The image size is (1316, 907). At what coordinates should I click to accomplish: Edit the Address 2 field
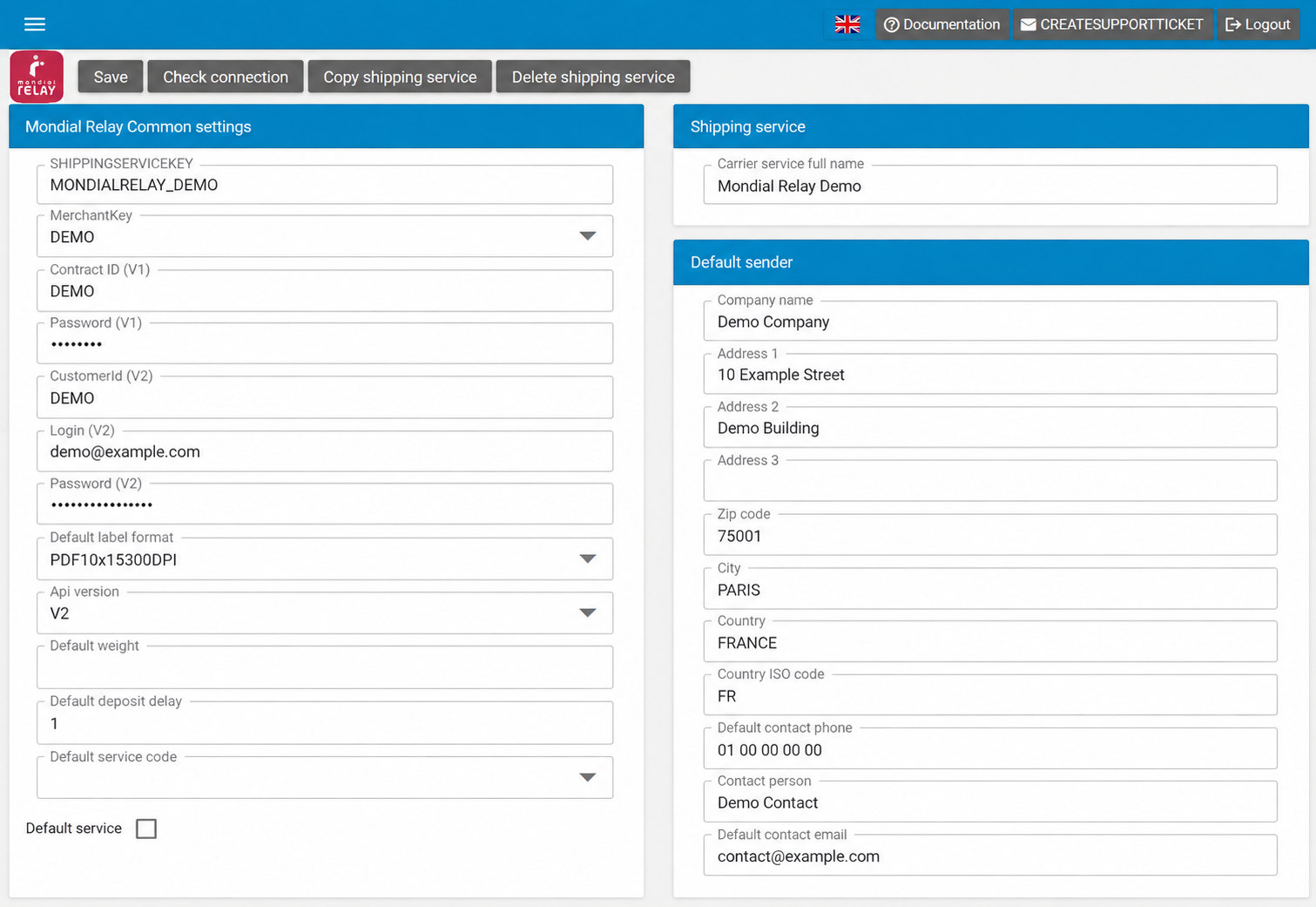click(990, 427)
